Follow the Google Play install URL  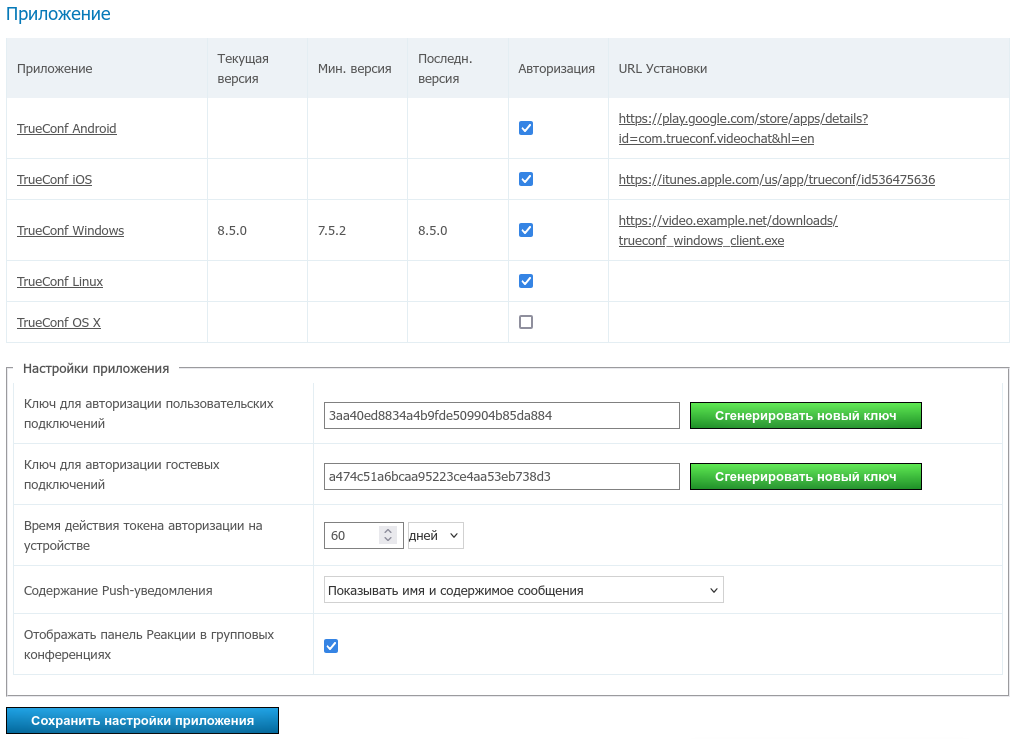click(743, 128)
